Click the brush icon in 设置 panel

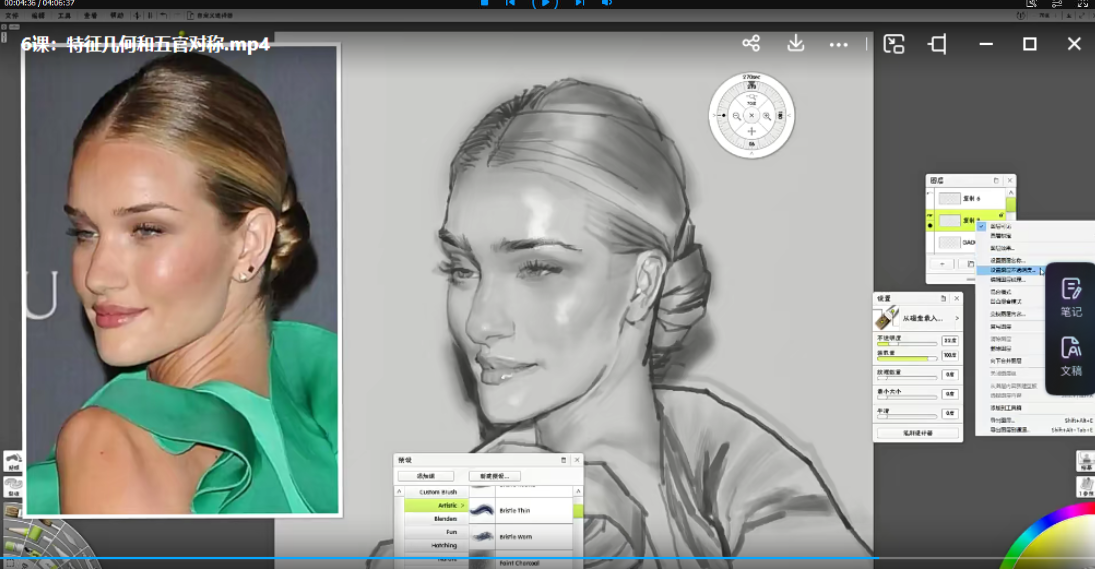pyautogui.click(x=885, y=318)
